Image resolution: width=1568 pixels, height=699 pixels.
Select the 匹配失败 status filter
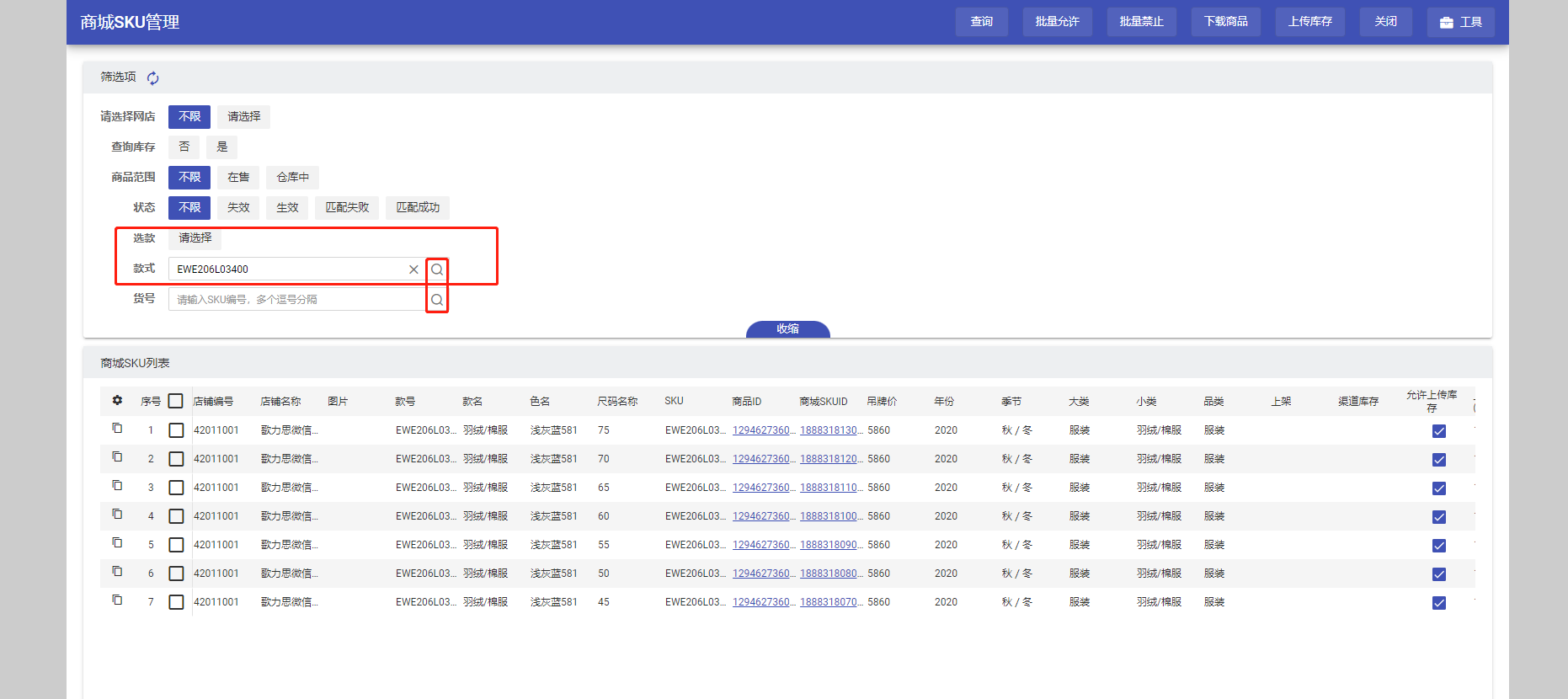coord(347,208)
